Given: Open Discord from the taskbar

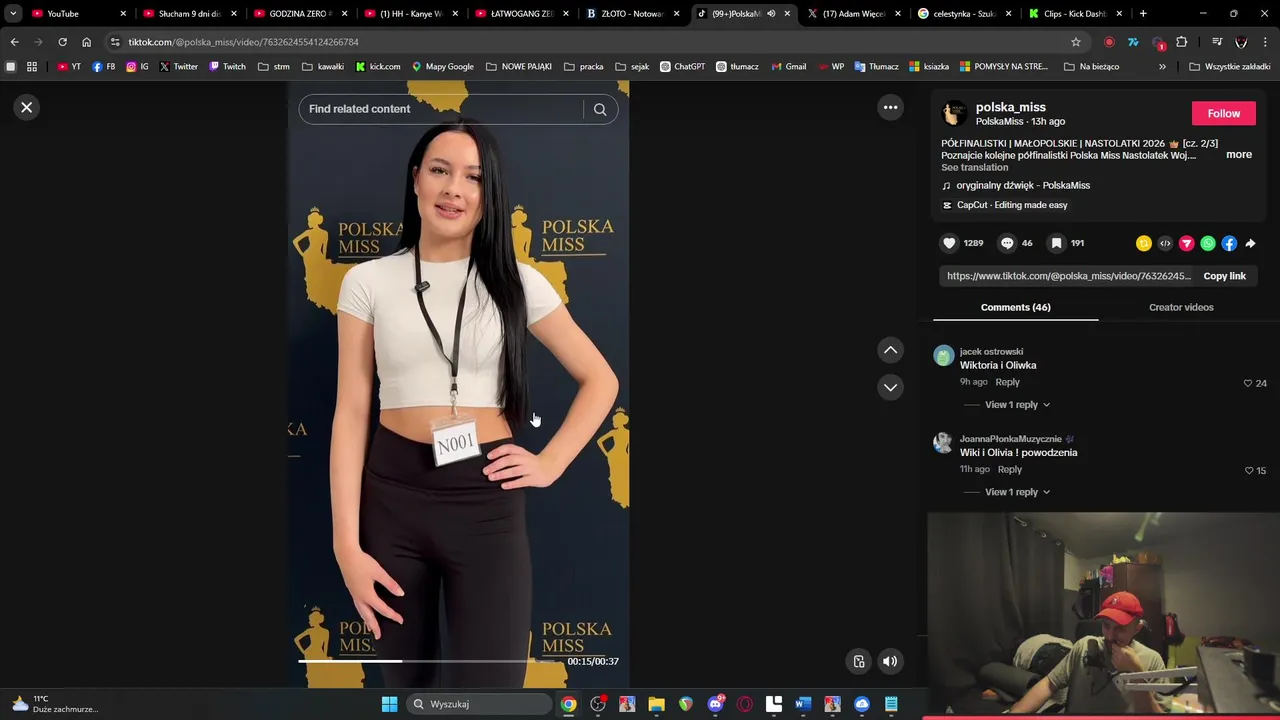Looking at the screenshot, I should point(715,704).
